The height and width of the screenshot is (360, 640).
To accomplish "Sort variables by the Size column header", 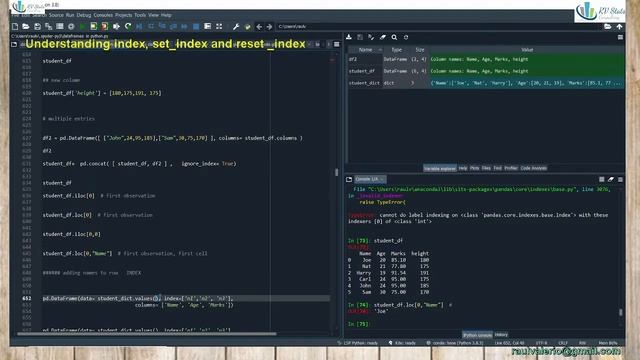I will click(420, 50).
